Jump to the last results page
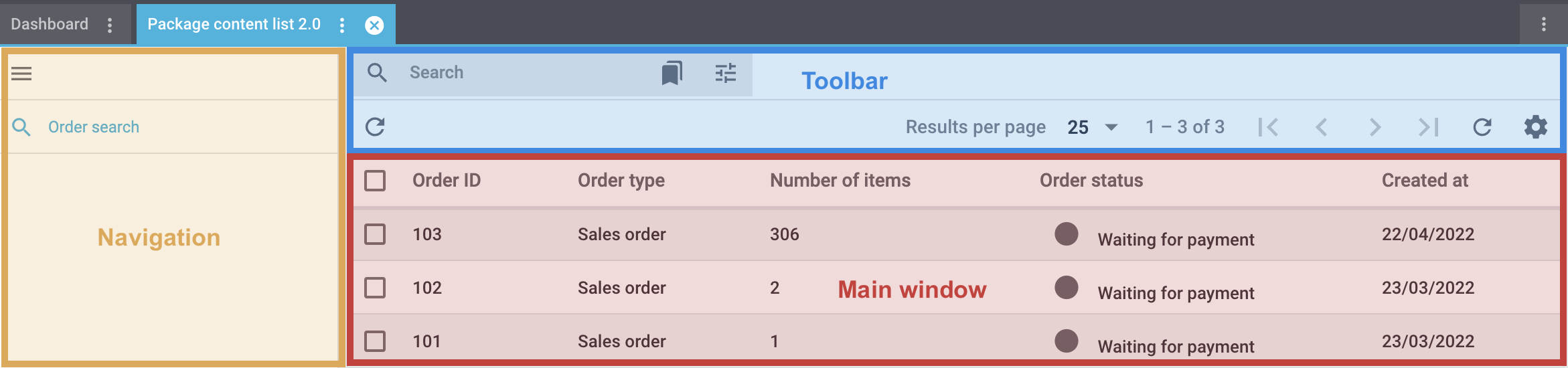This screenshot has height=368, width=1568. [x=1428, y=127]
